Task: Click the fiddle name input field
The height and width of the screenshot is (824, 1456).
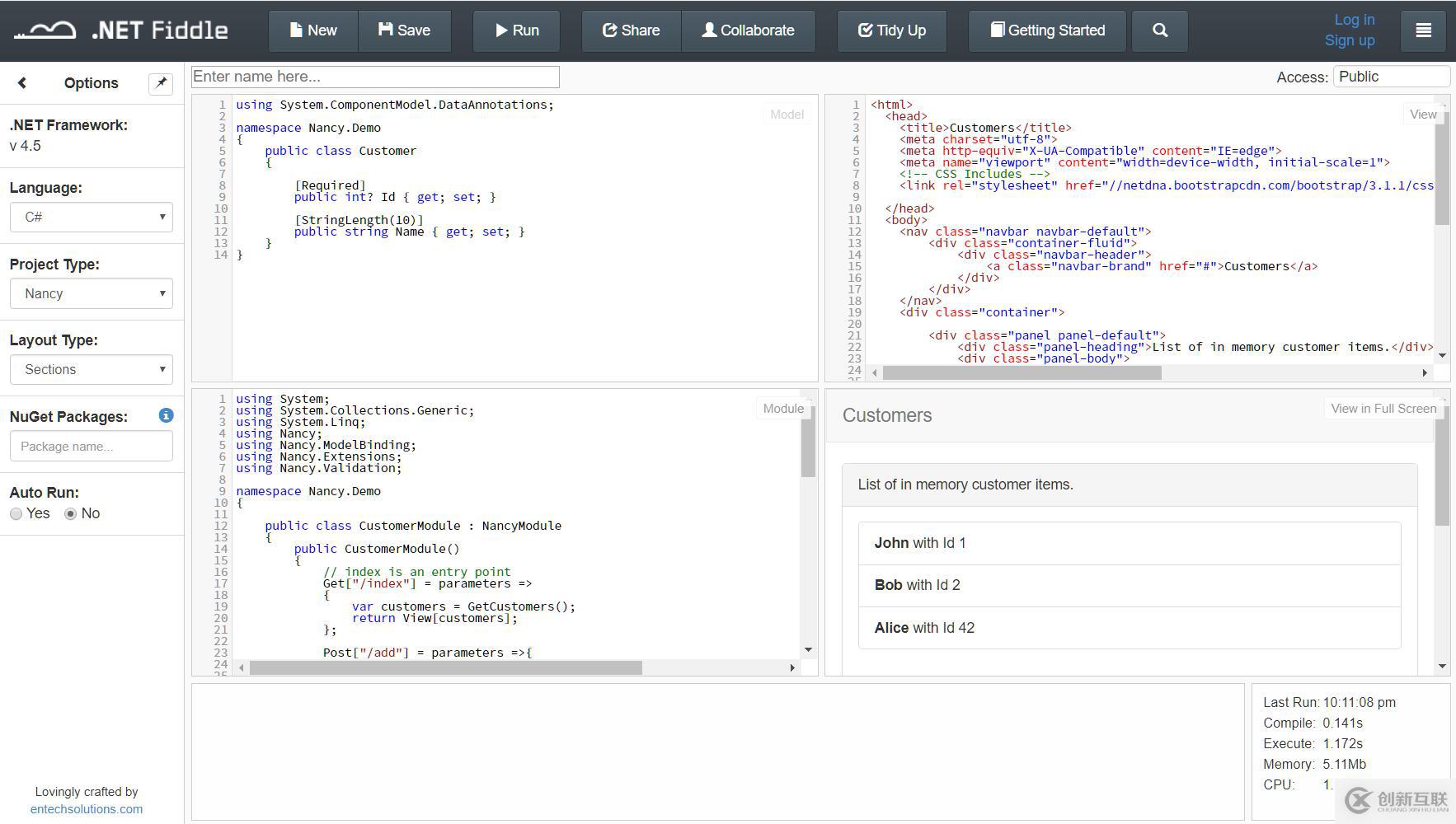Action: point(375,77)
